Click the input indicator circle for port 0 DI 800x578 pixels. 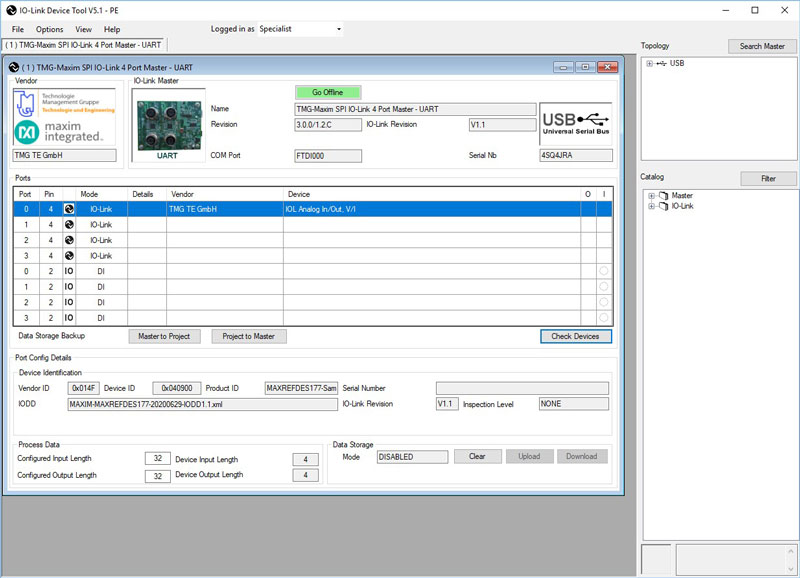tap(604, 271)
